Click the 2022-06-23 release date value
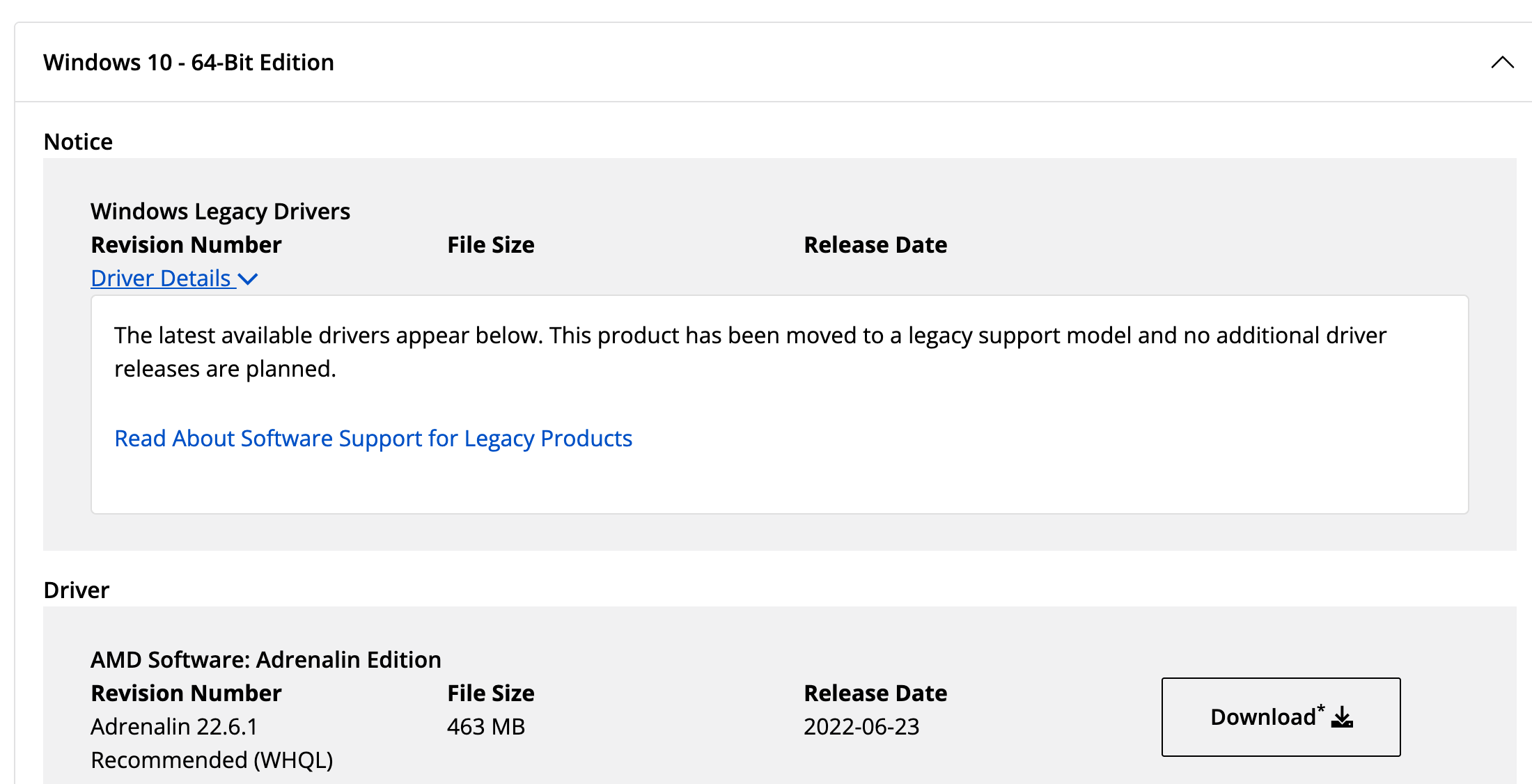 point(861,727)
